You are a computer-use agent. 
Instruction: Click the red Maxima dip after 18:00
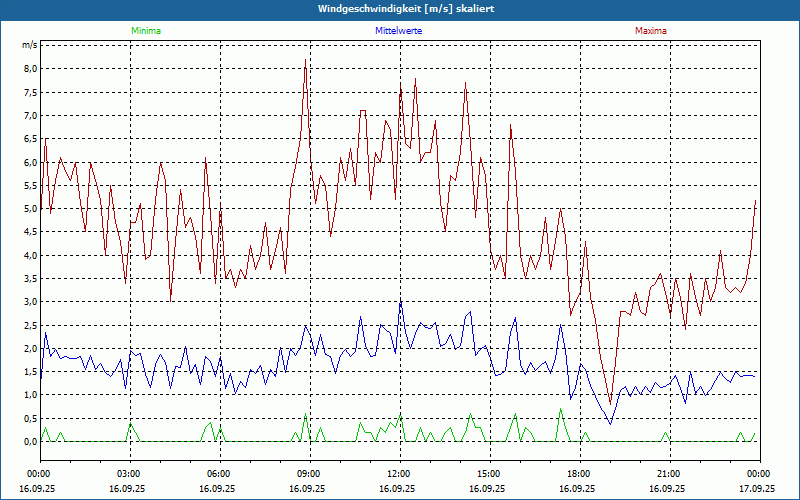tap(610, 404)
